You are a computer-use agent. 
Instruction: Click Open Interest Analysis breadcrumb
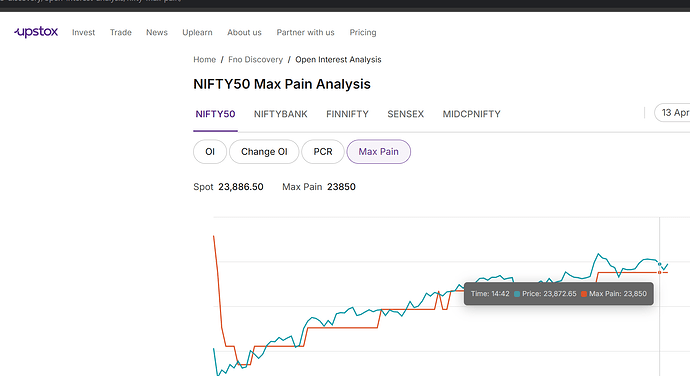point(338,59)
